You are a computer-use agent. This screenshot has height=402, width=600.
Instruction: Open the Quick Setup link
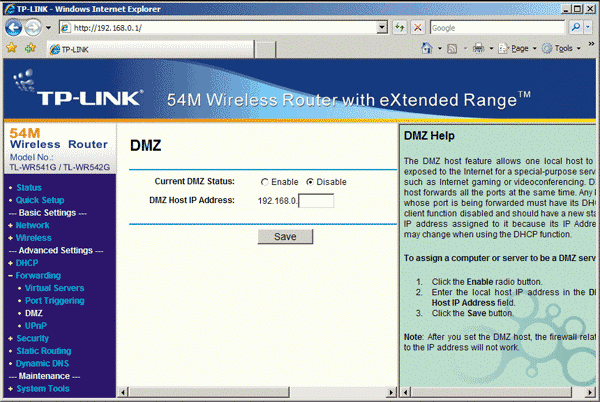tap(40, 200)
